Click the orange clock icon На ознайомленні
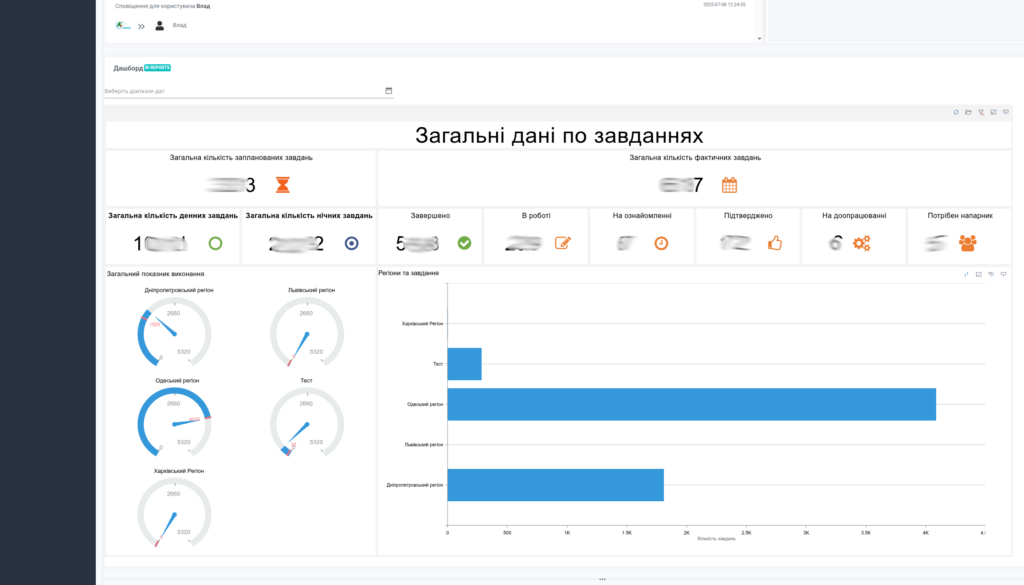Screen dimensions: 1024x585 coord(661,243)
